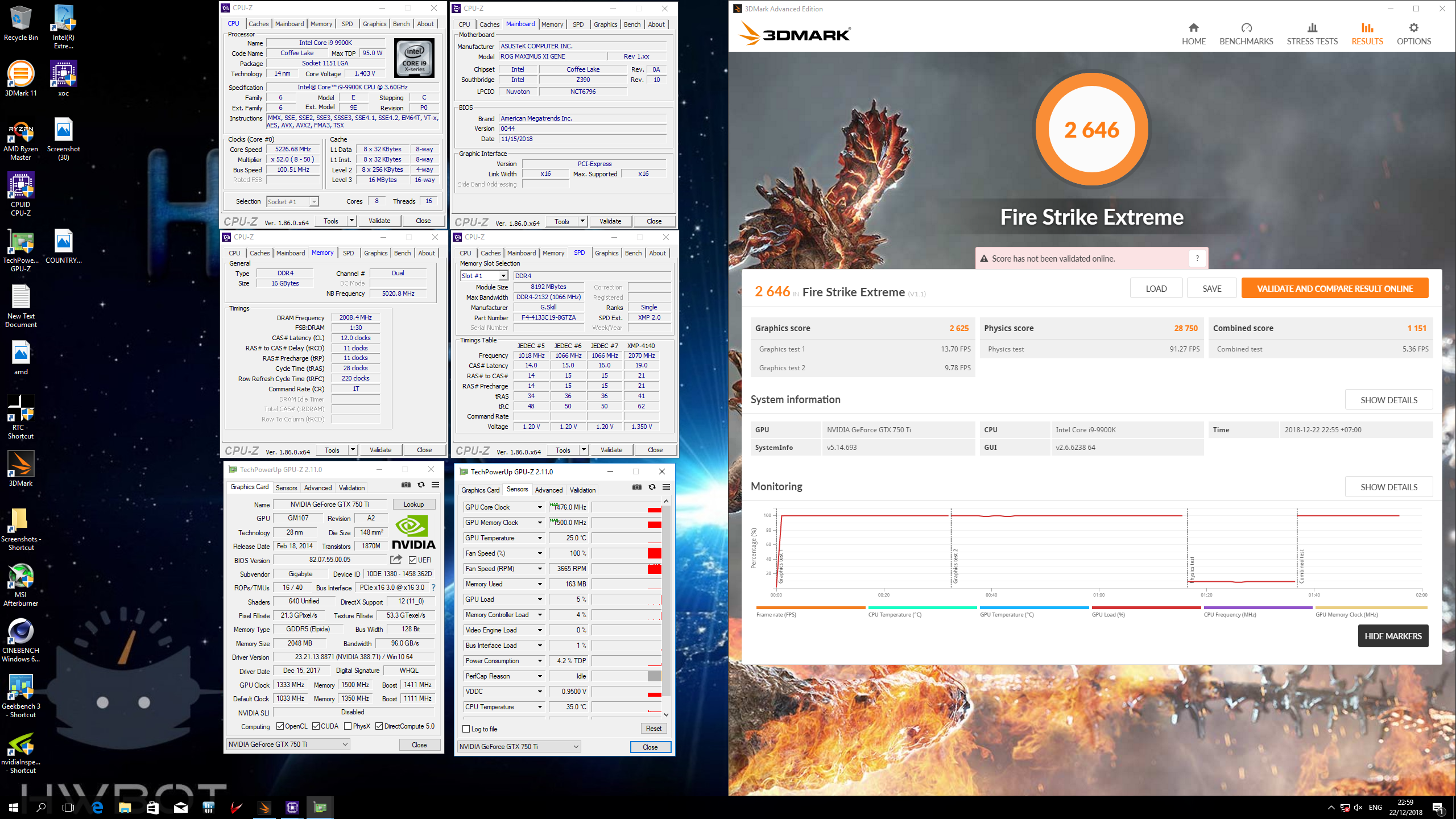This screenshot has height=819, width=1456.
Task: Open Geekbench 3 desktop shortcut
Action: pyautogui.click(x=21, y=696)
